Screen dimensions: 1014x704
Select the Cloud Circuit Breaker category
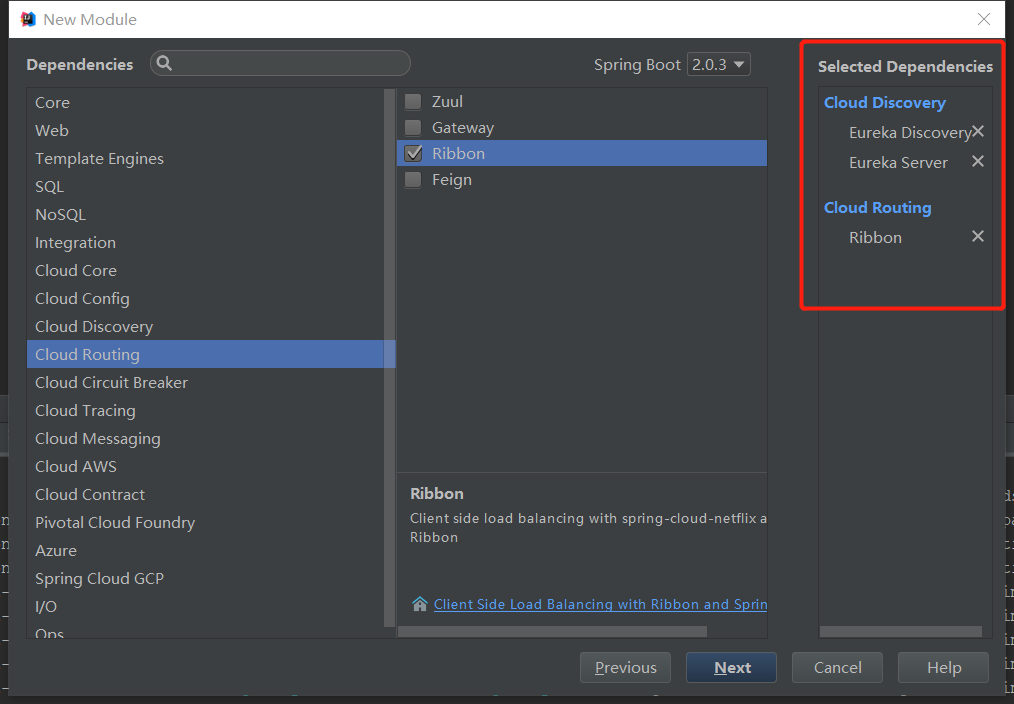point(206,383)
